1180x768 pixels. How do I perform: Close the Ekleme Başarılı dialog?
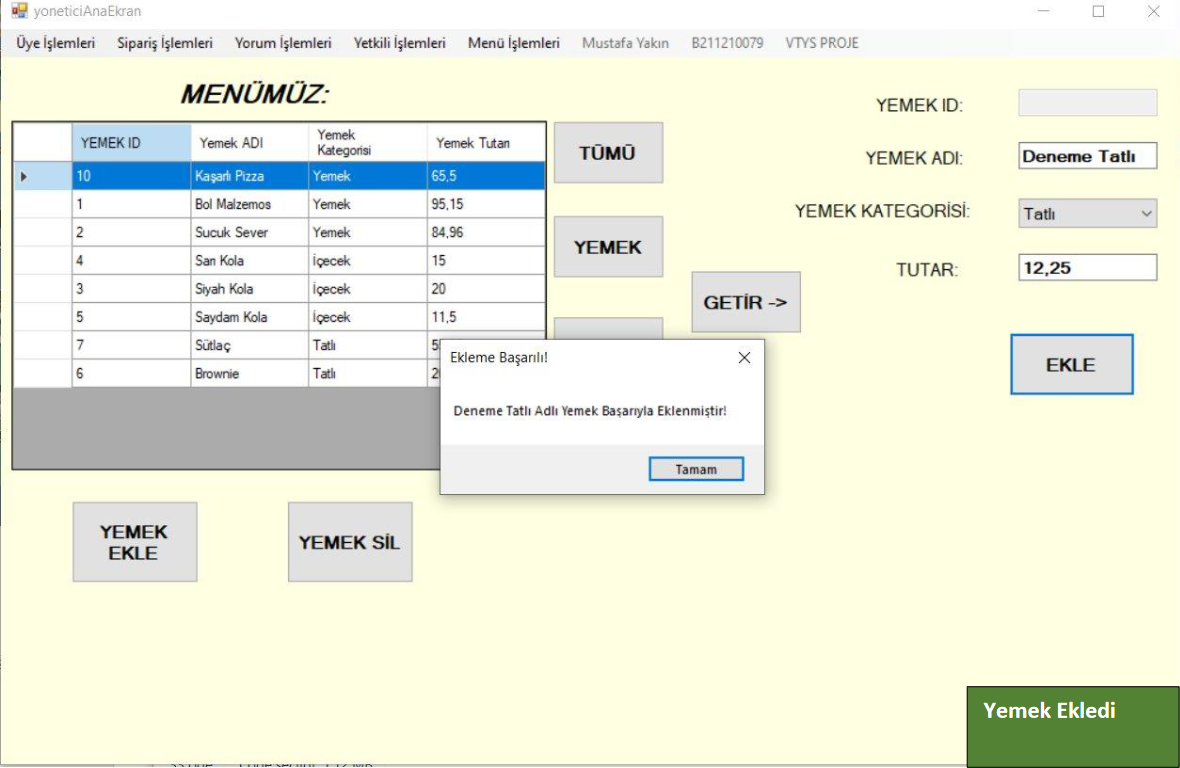click(743, 357)
